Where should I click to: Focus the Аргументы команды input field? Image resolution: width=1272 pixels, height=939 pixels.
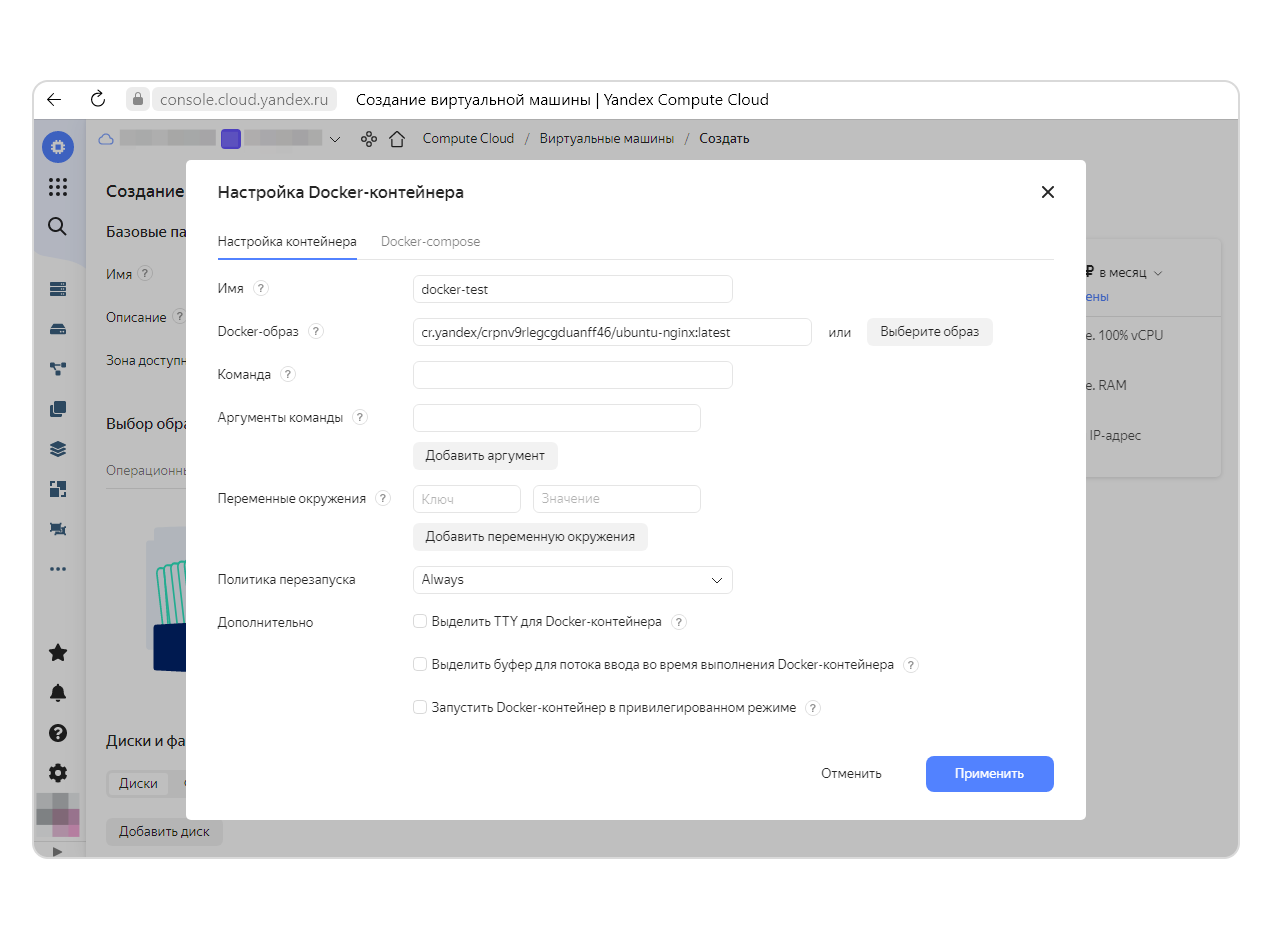557,418
